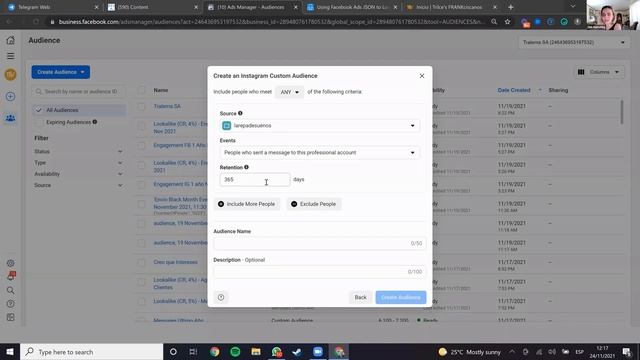Open WhatsApp from the taskbar
This screenshot has height=360, width=640.
(277, 351)
